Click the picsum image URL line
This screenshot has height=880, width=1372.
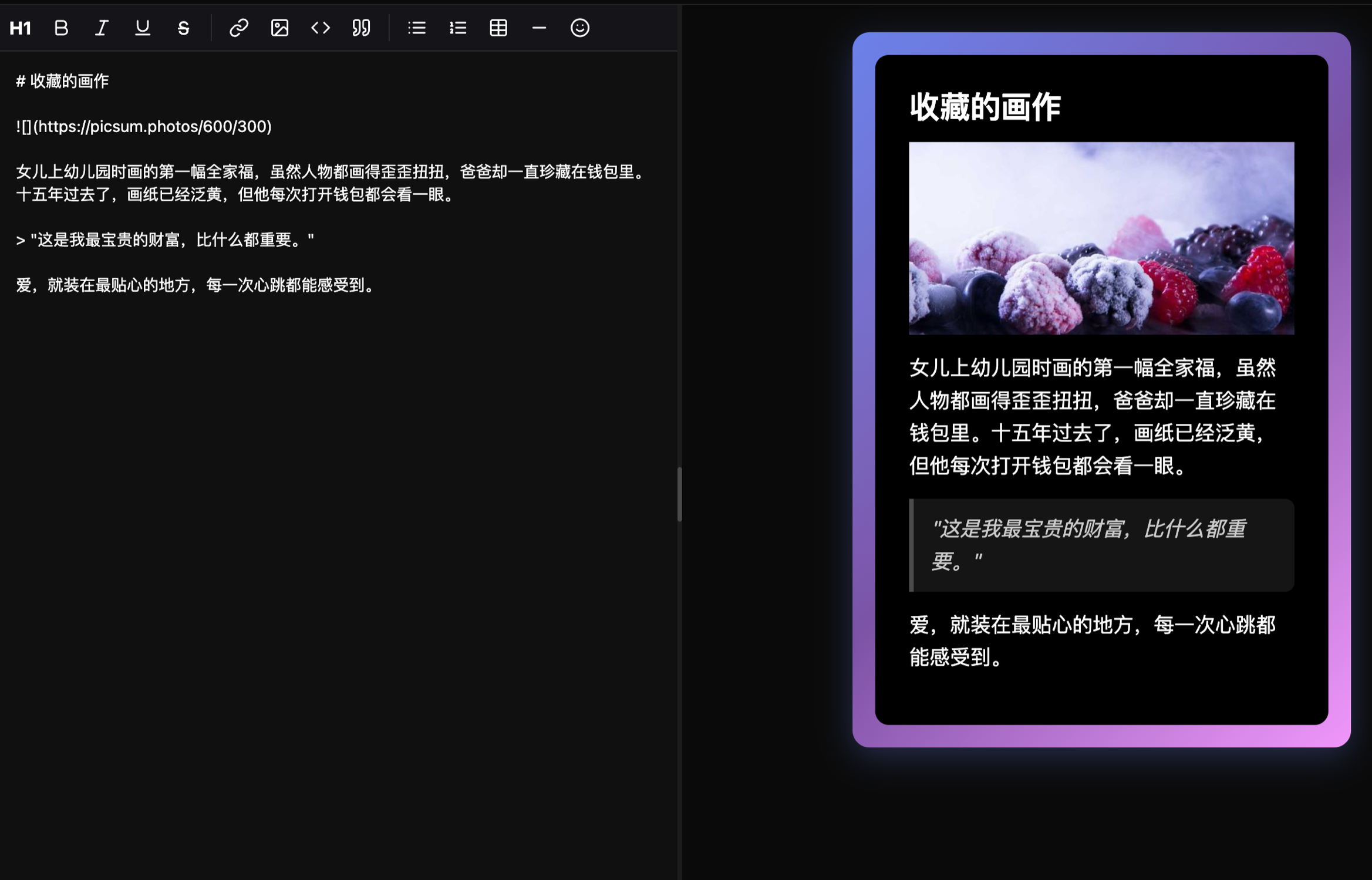(144, 126)
